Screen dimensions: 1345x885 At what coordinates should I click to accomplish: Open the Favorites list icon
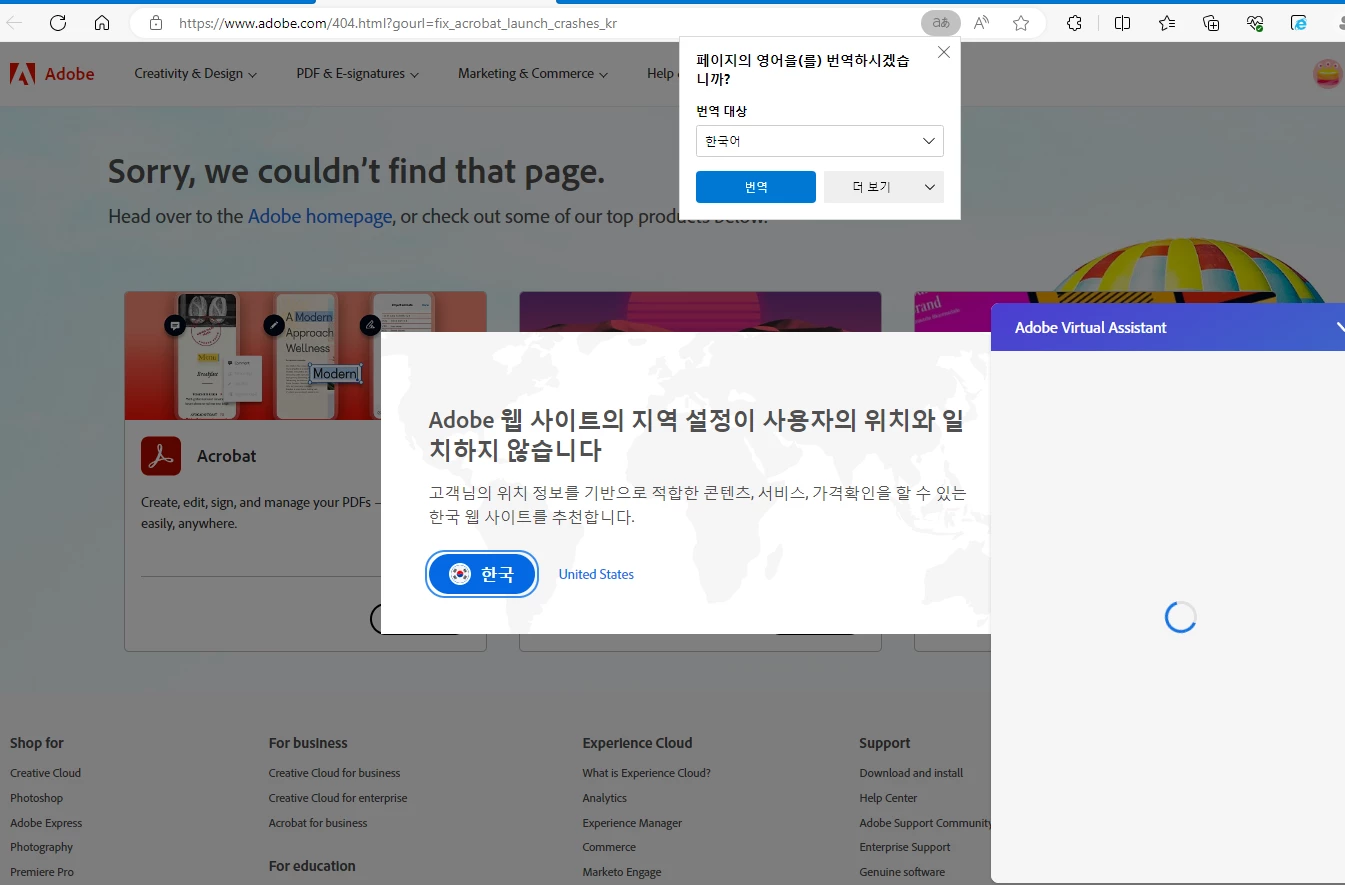point(1167,23)
